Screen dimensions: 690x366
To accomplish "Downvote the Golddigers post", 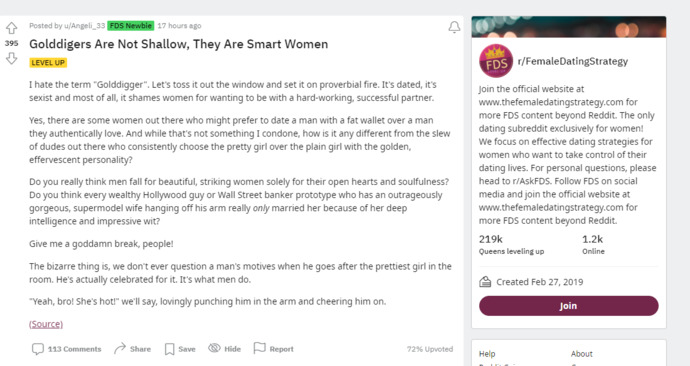I will click(11, 58).
